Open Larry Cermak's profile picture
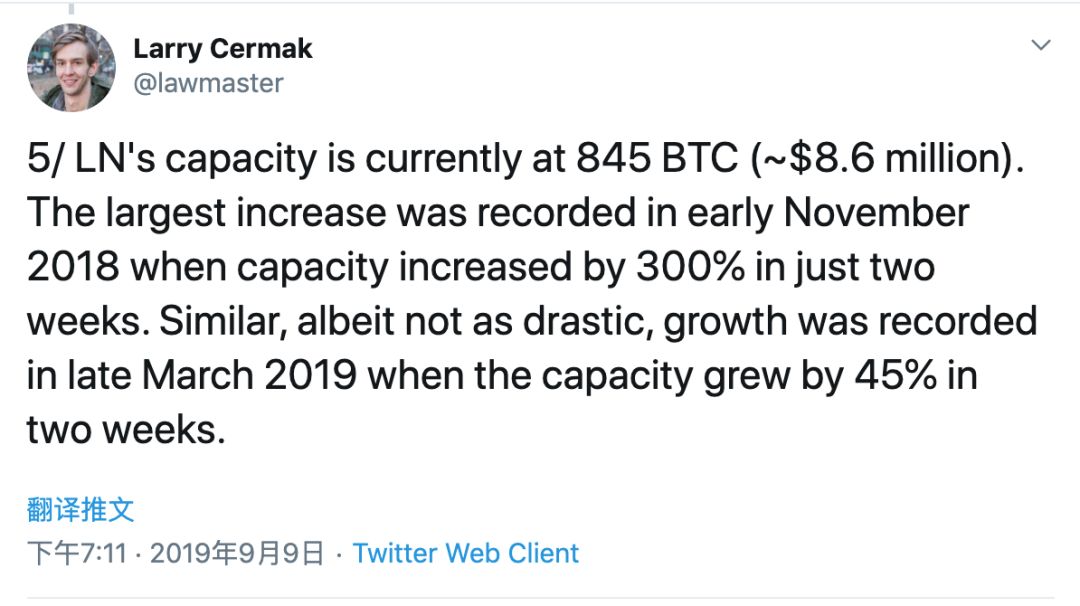Viewport: 1080px width, 606px height. click(72, 67)
